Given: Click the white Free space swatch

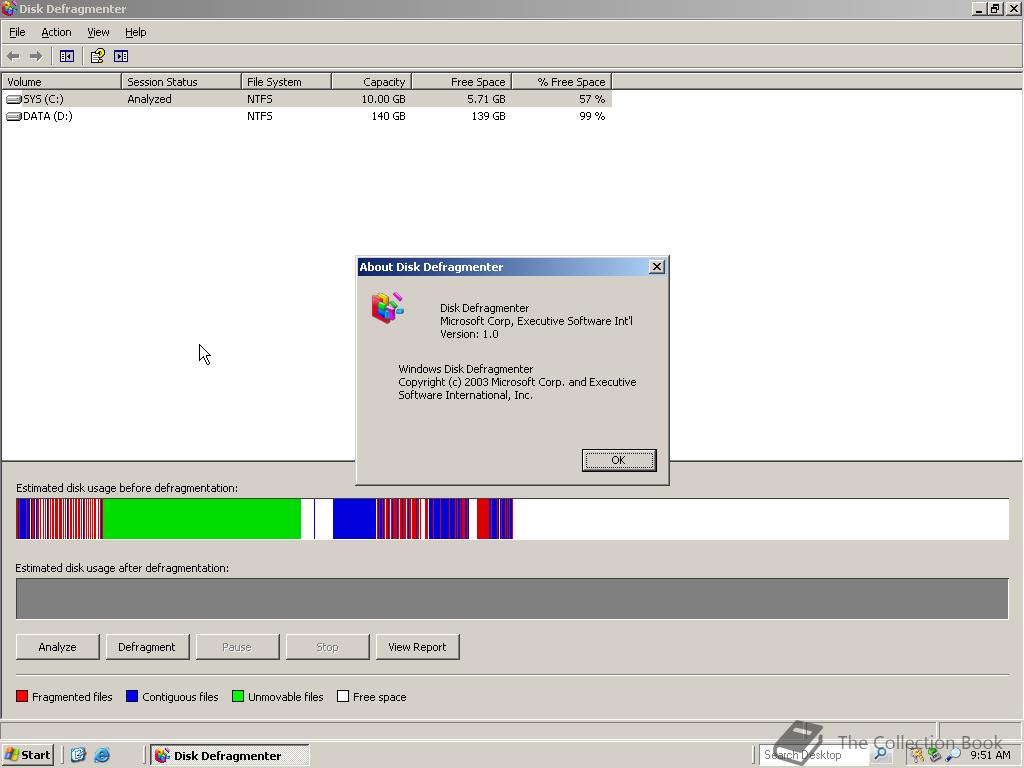Looking at the screenshot, I should [x=343, y=696].
